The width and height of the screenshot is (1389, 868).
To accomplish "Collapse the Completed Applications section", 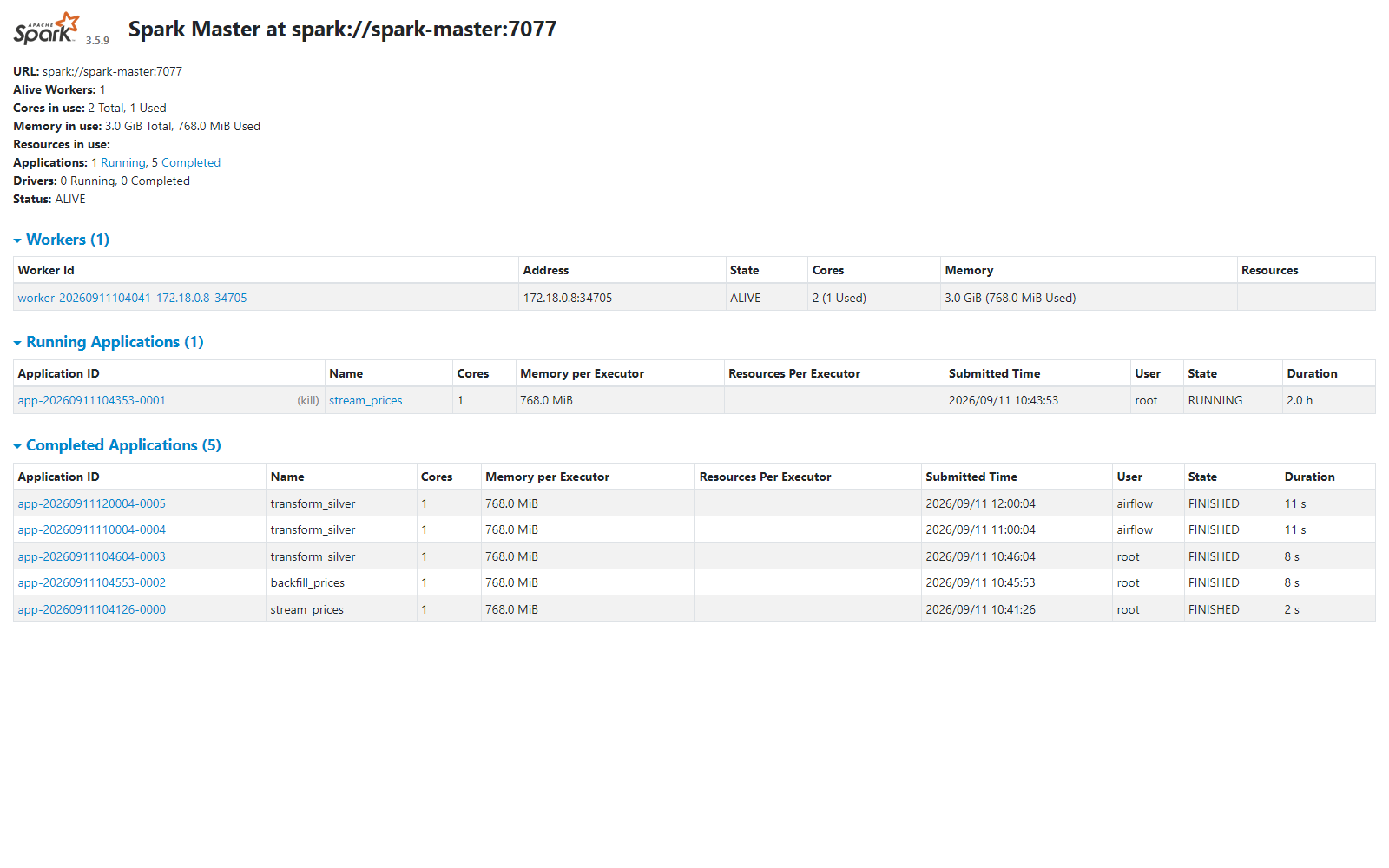I will 117,445.
